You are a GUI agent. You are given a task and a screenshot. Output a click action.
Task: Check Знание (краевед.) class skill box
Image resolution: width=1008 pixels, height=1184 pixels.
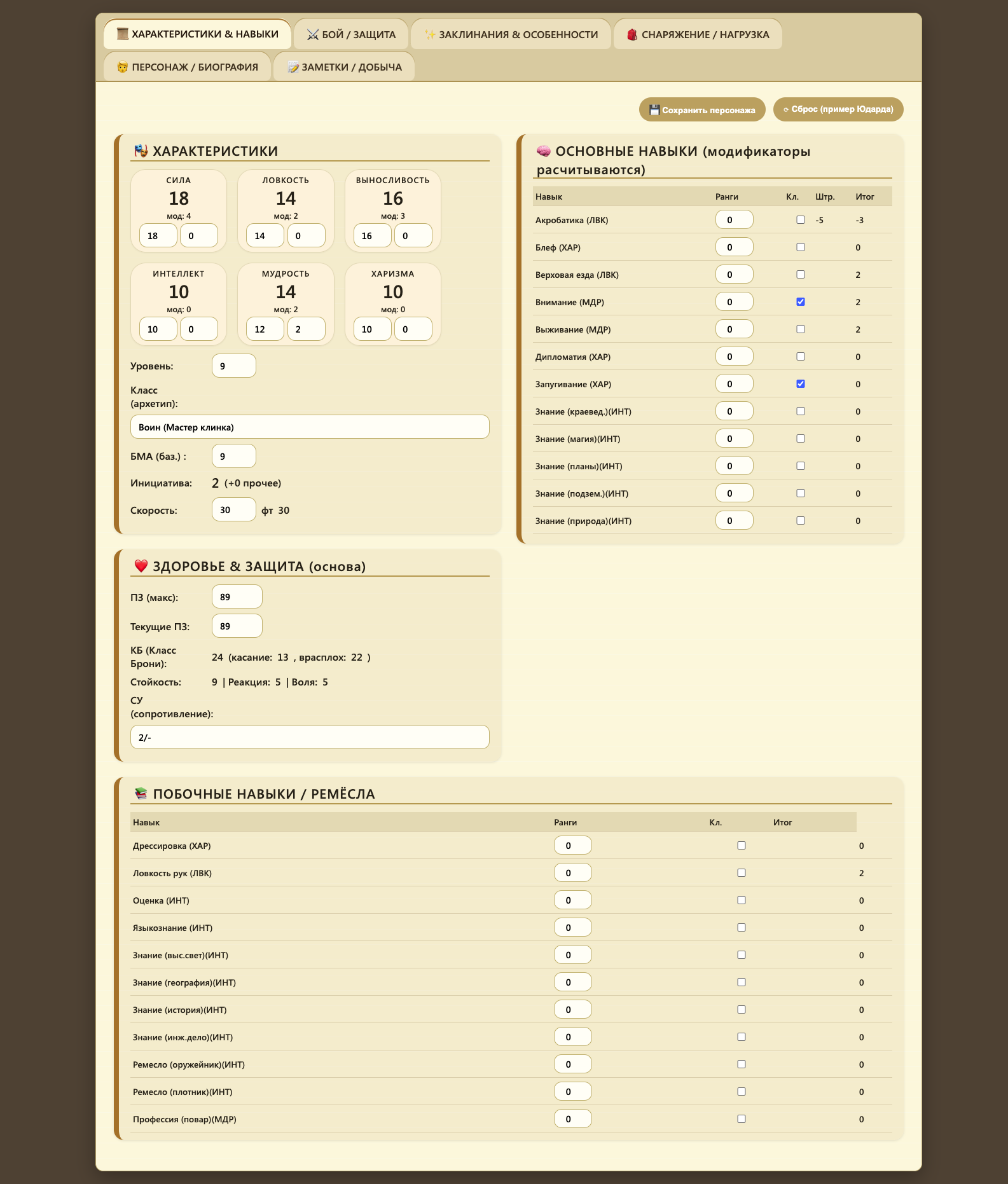point(801,411)
